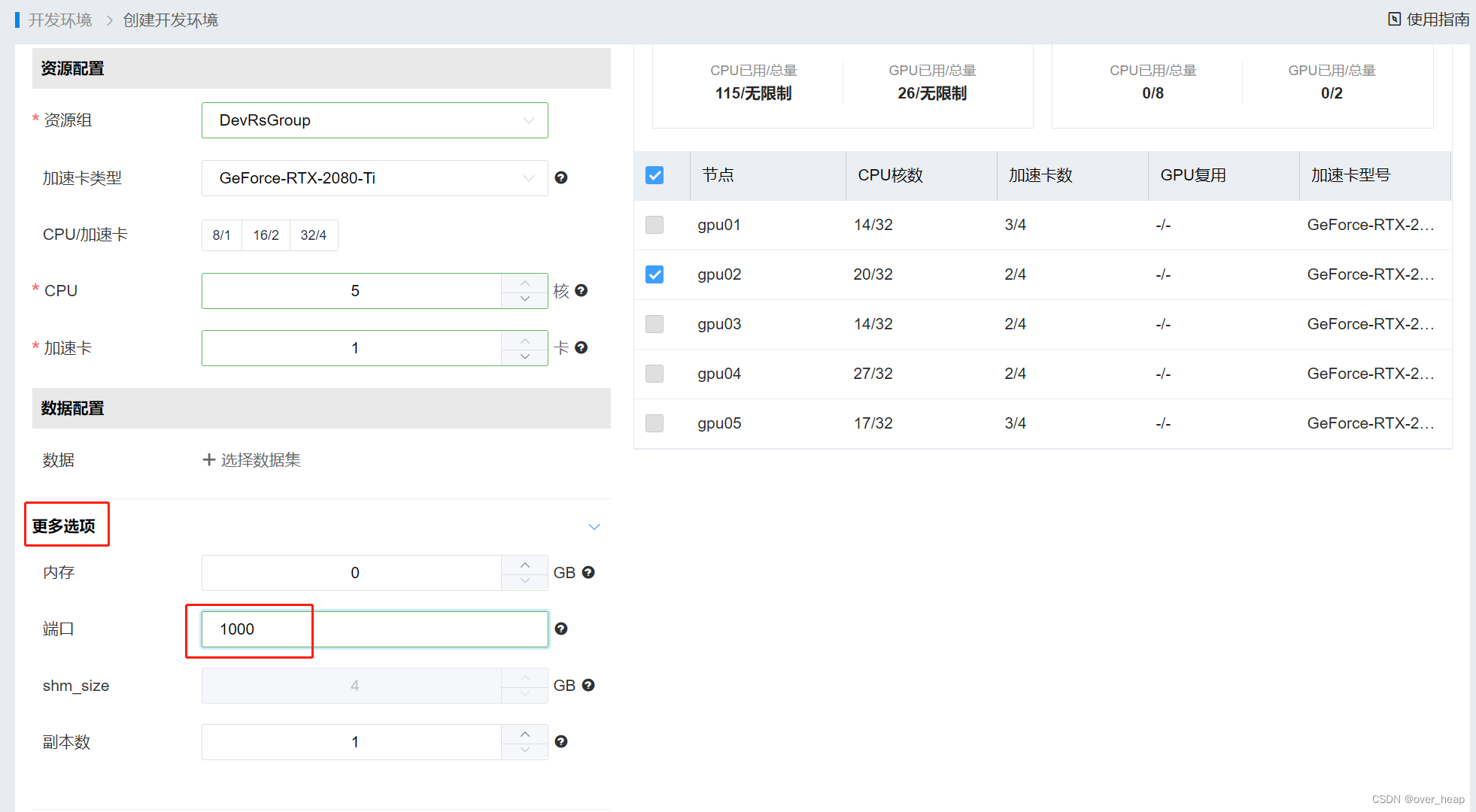Click help icon beside 加速卡 卡 field

click(x=581, y=348)
